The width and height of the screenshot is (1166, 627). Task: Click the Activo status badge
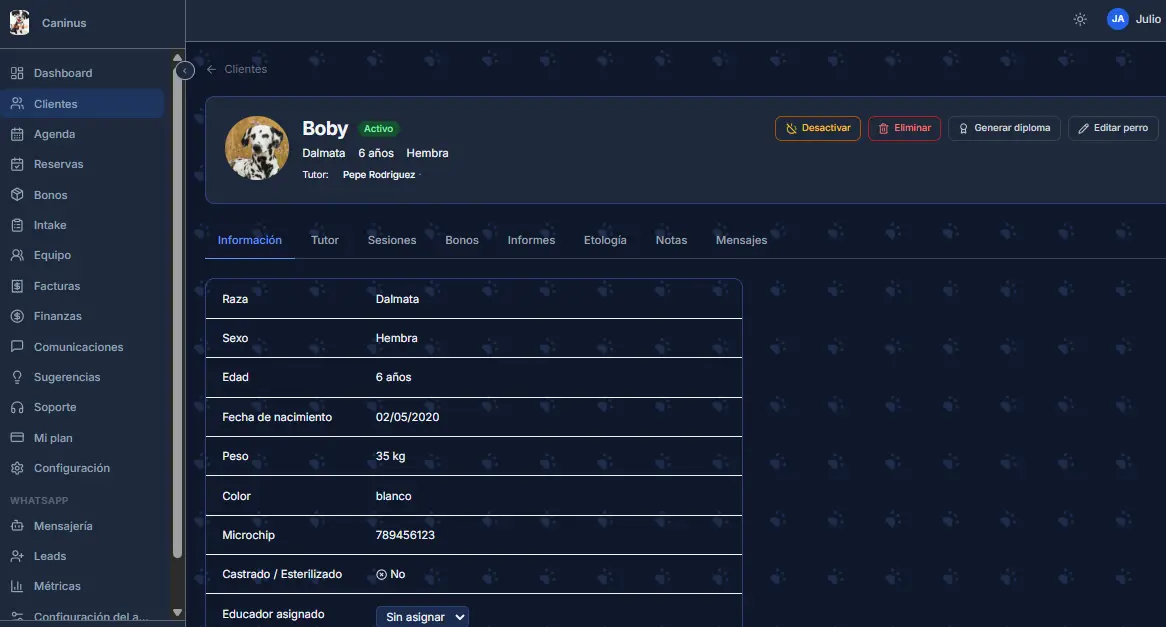coord(379,129)
